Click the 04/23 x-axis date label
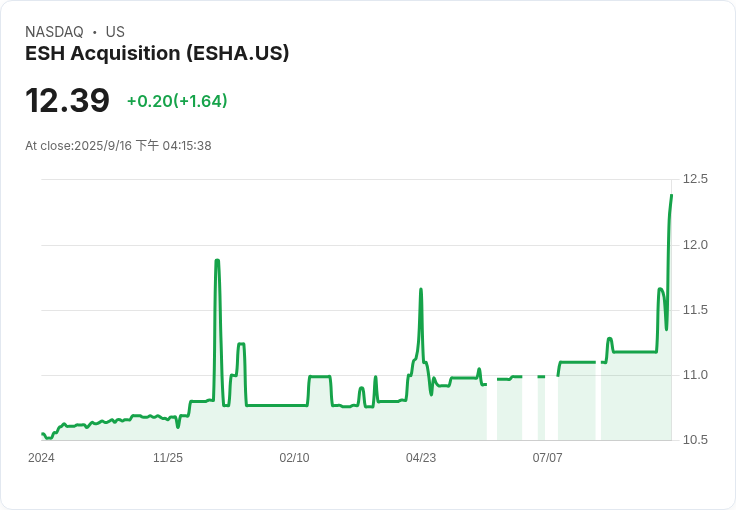Image resolution: width=736 pixels, height=510 pixels. [x=421, y=458]
